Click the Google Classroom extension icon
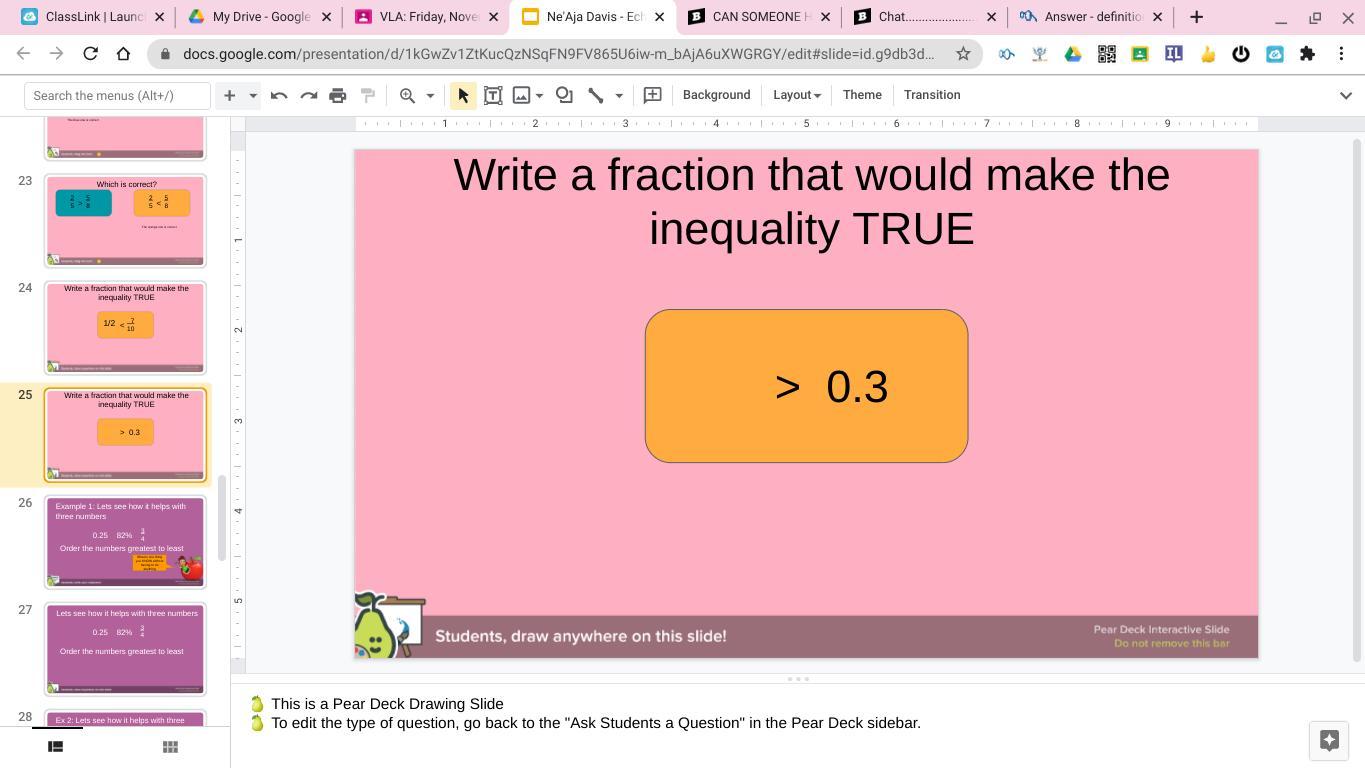This screenshot has width=1365, height=768. coord(1140,54)
